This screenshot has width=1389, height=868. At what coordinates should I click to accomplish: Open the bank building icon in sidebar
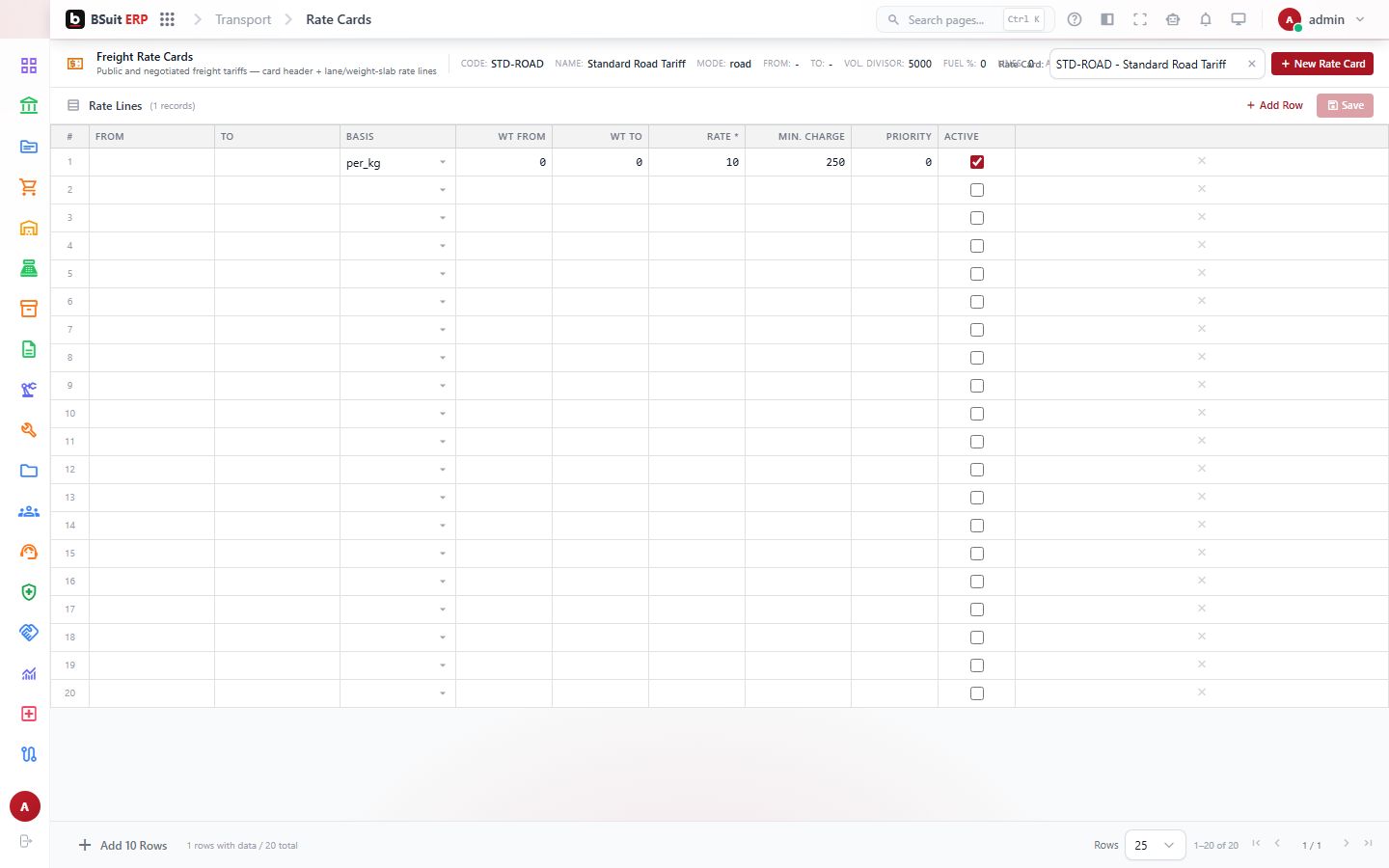[x=29, y=106]
